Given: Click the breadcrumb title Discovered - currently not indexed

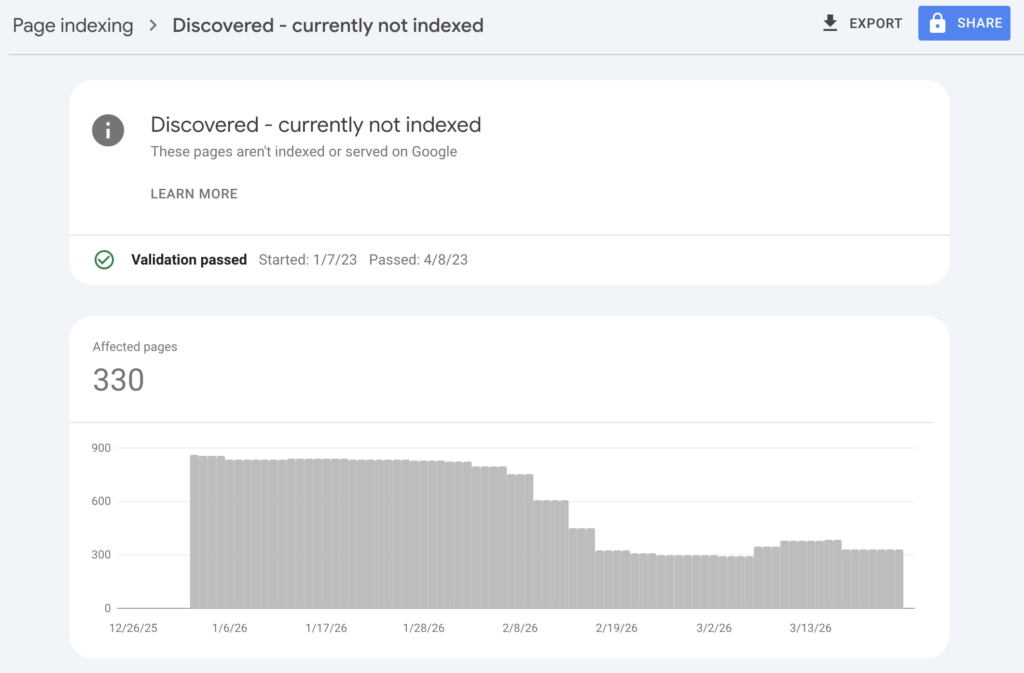Looking at the screenshot, I should point(328,25).
